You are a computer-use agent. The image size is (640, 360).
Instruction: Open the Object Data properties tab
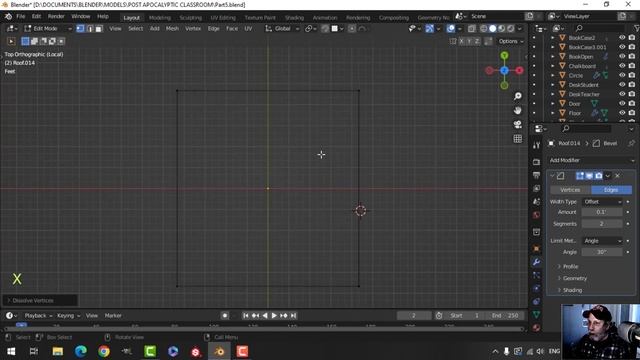coord(536,315)
